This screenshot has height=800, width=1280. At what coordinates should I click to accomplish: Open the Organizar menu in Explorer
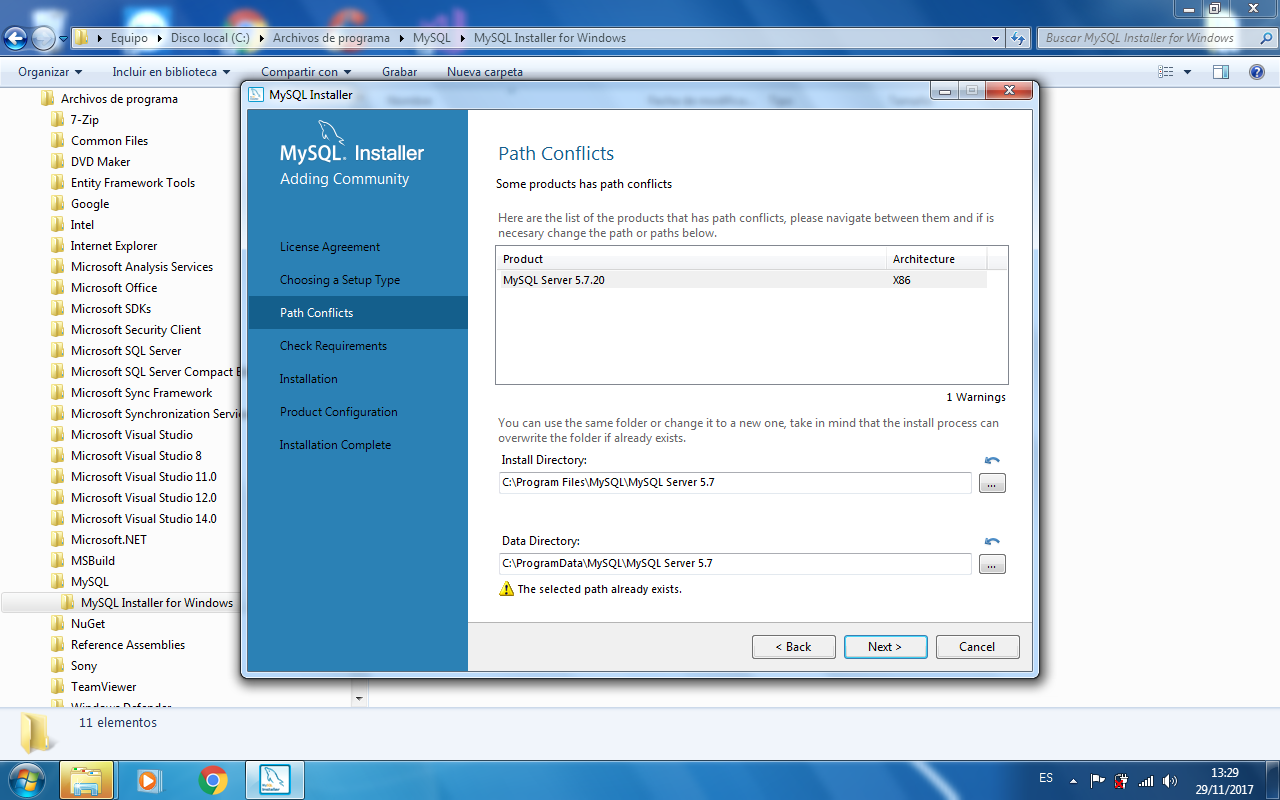50,72
